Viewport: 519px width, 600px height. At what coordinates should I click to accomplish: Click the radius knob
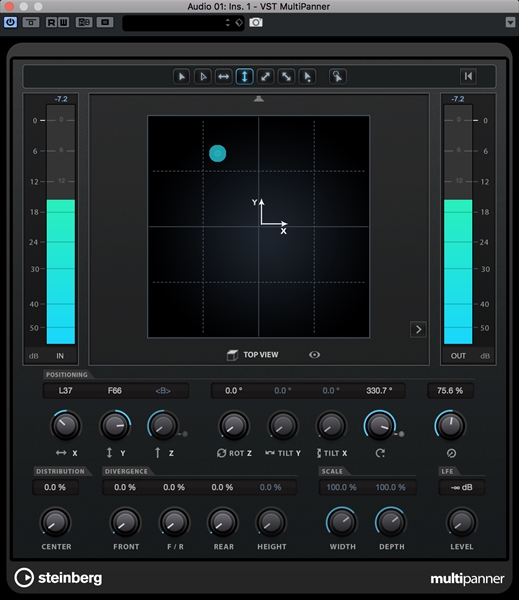(x=450, y=426)
